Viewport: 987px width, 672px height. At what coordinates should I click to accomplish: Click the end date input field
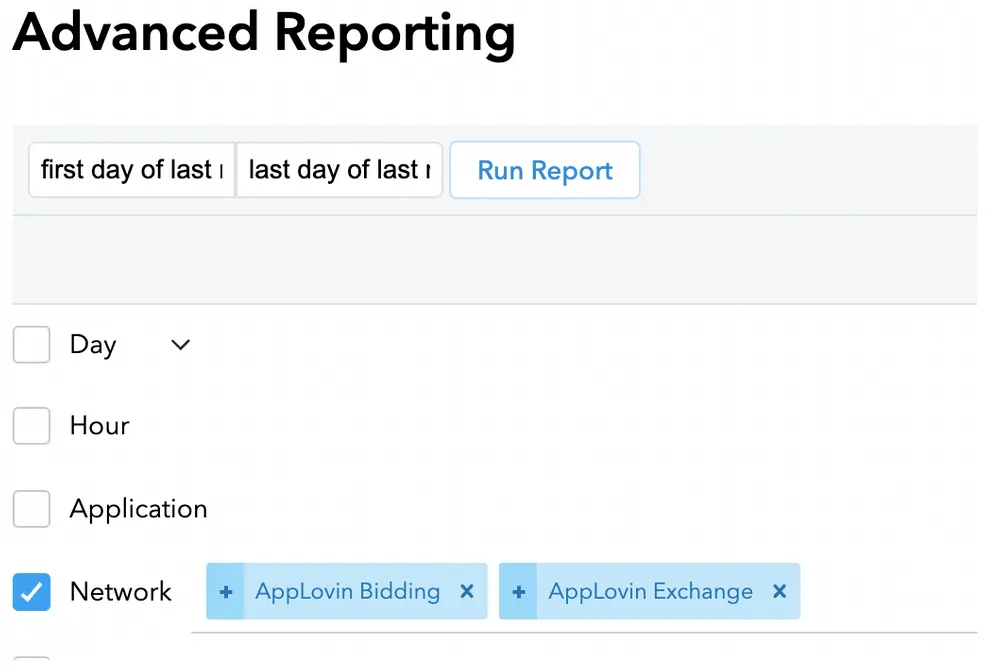click(x=338, y=170)
